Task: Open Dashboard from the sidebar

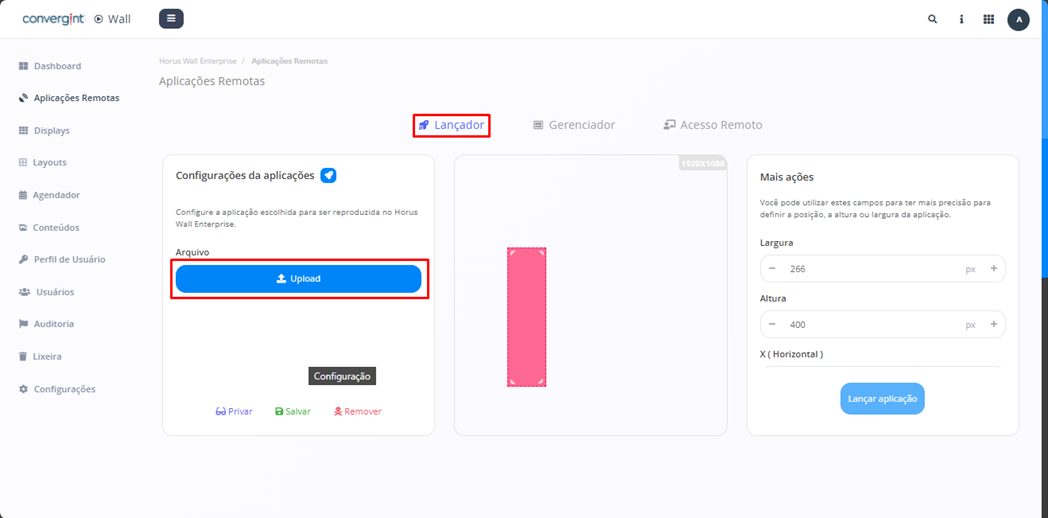Action: [57, 66]
